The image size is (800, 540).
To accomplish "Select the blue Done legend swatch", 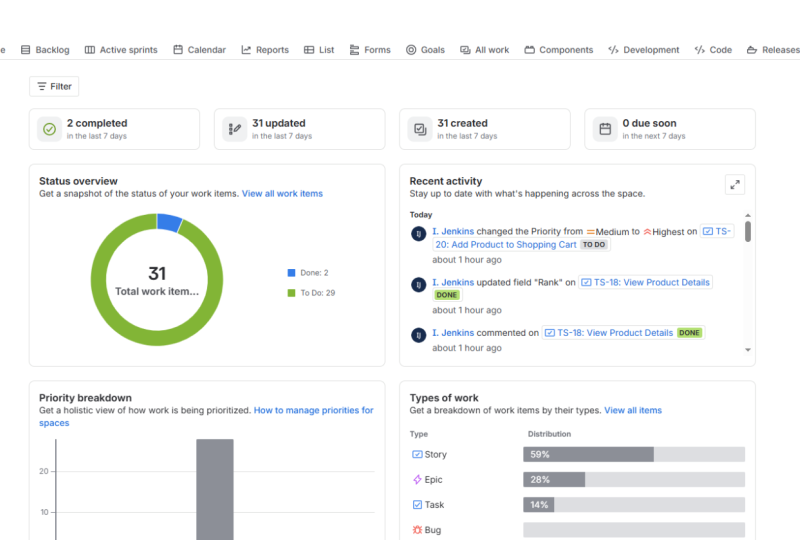I will coord(291,273).
